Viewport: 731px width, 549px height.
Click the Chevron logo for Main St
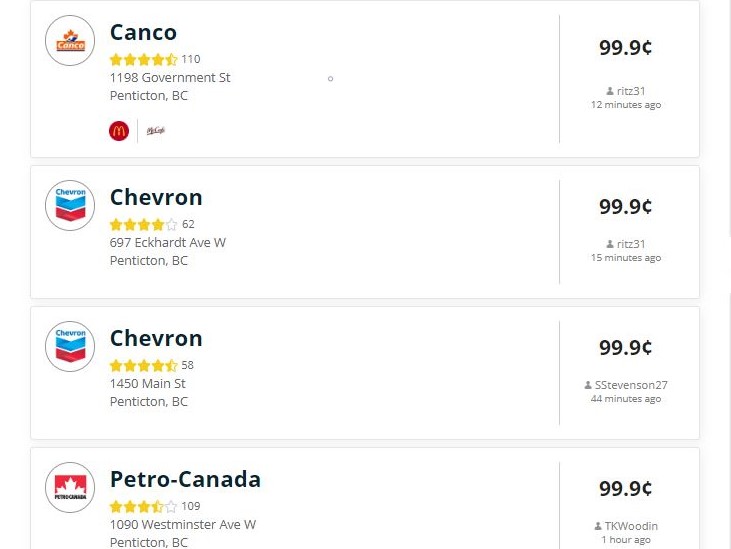(70, 347)
